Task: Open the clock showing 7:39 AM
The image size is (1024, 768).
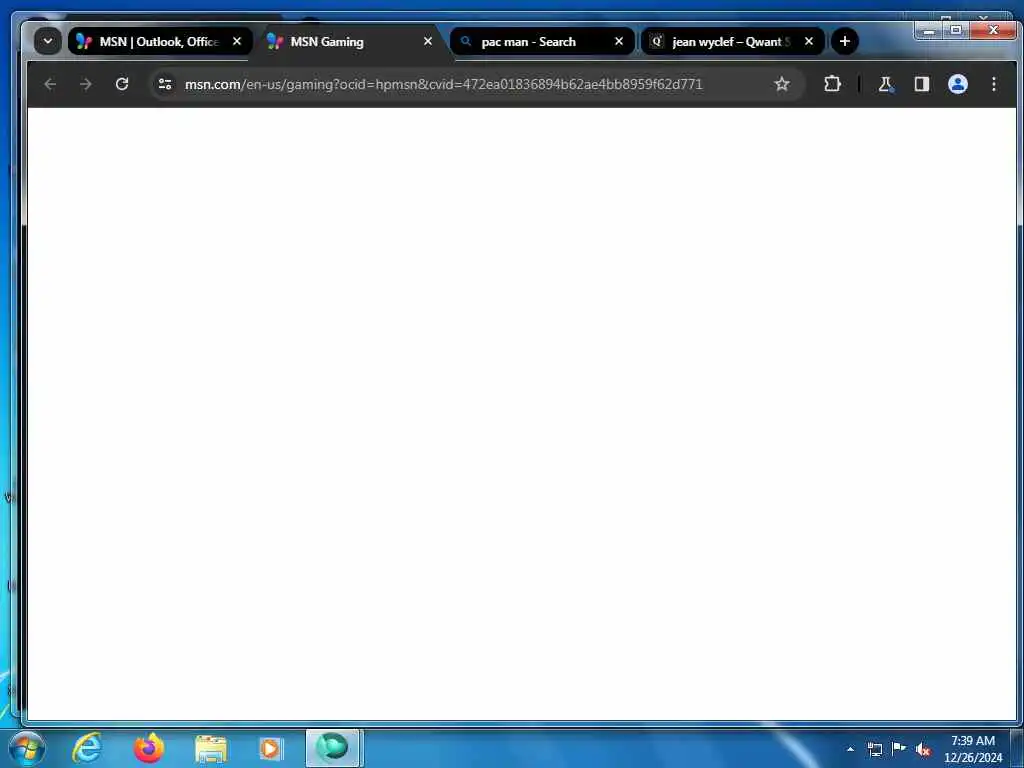Action: coord(973,749)
